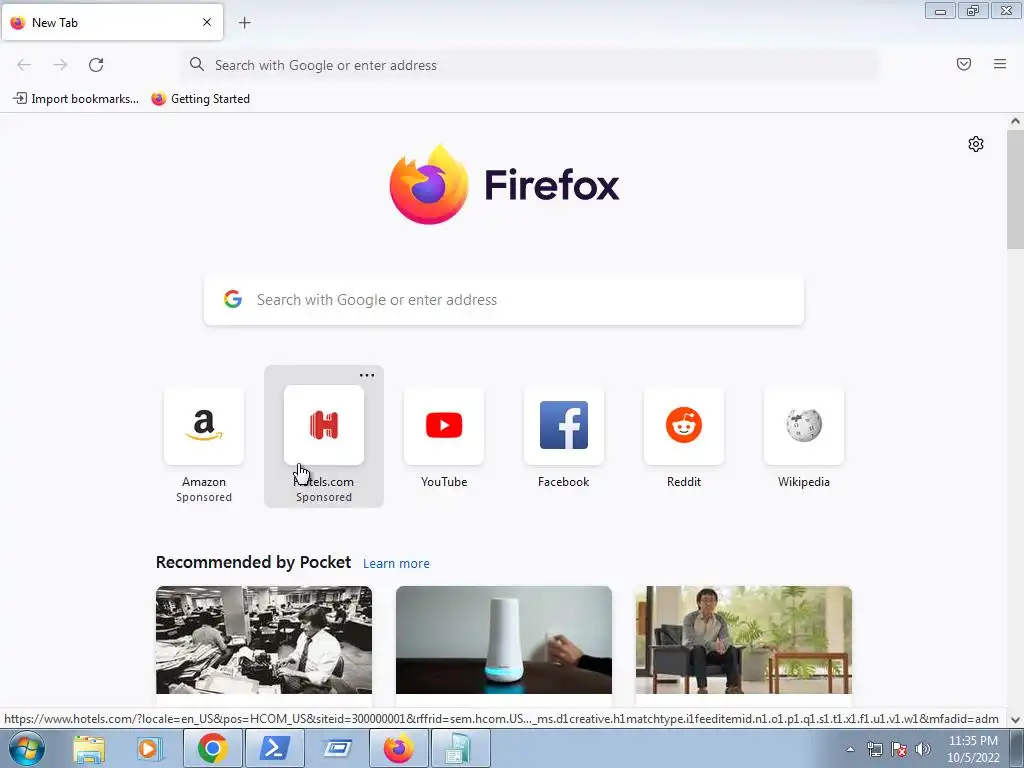The height and width of the screenshot is (768, 1024).
Task: Click the scrollbar up arrow
Action: click(x=1015, y=121)
